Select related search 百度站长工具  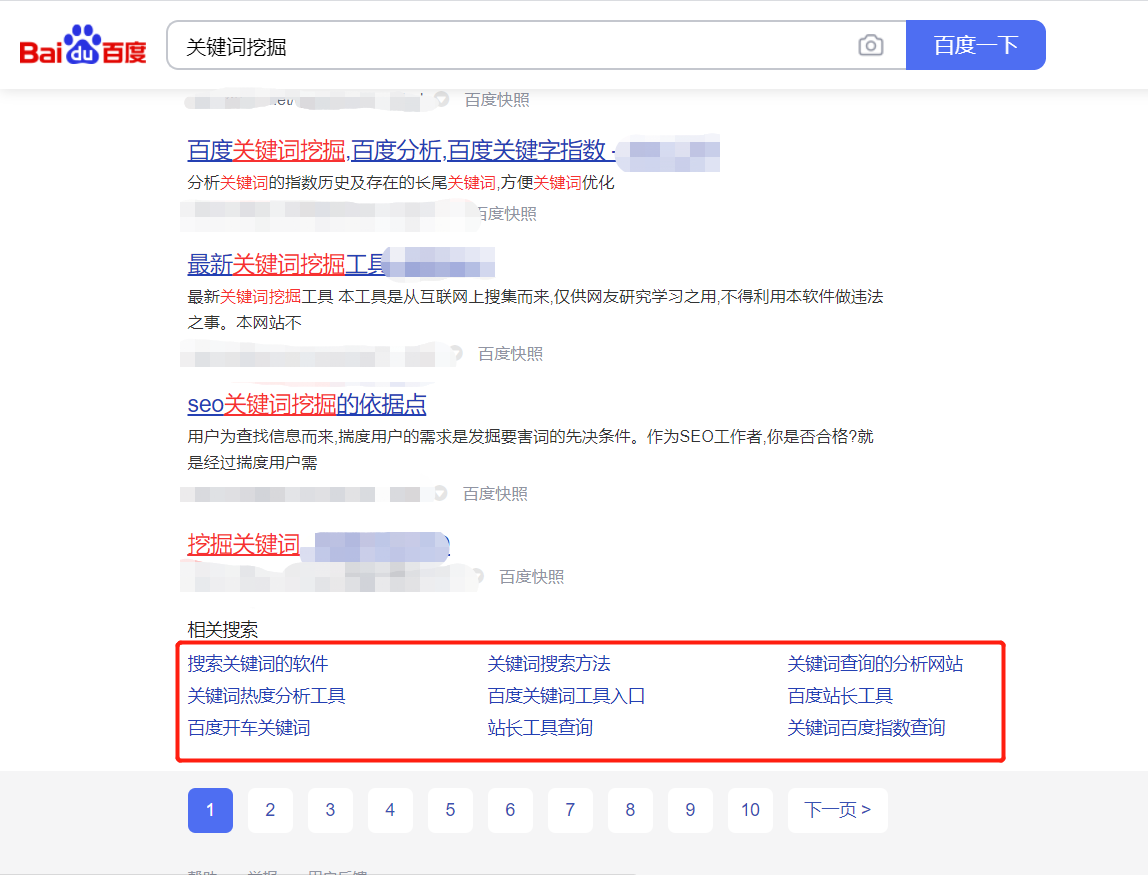tap(840, 696)
